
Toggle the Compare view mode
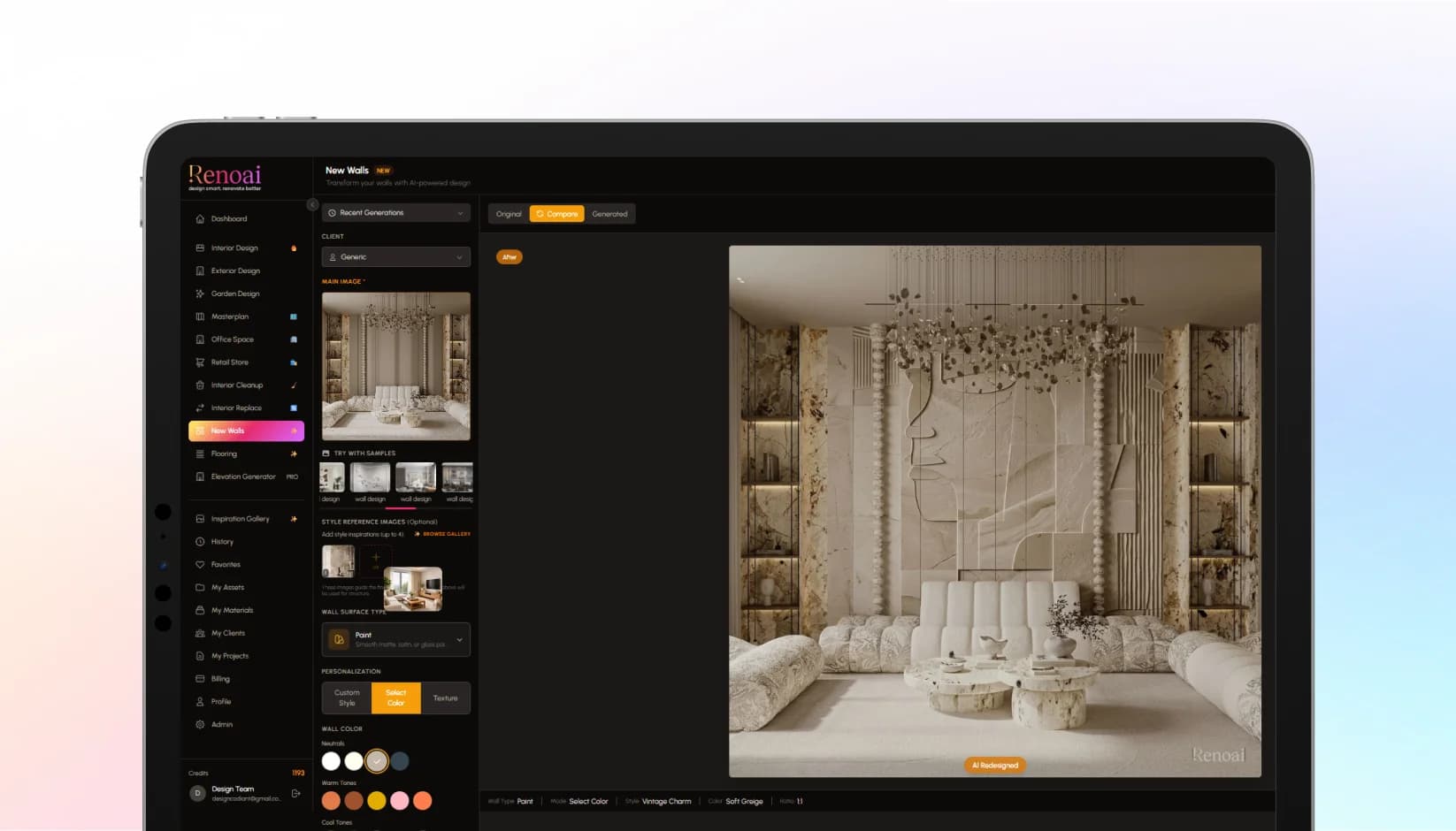tap(557, 214)
